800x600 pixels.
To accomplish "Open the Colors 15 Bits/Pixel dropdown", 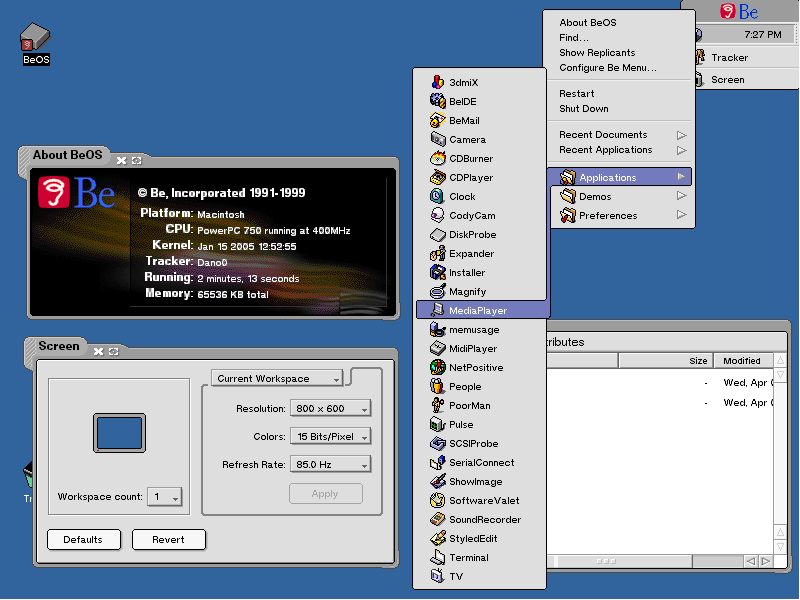I will click(331, 436).
